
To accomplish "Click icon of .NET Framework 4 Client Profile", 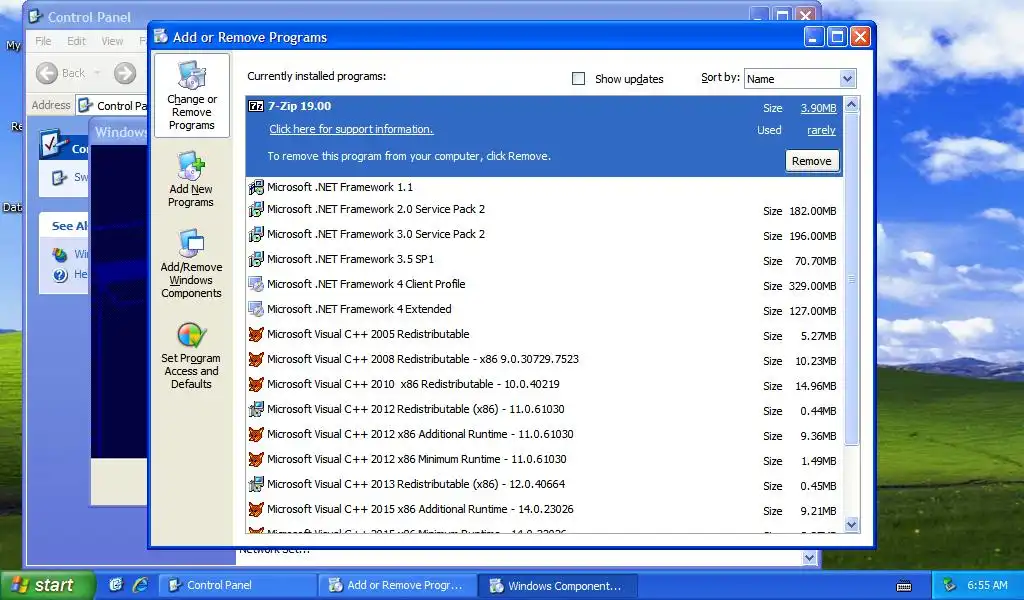I will (256, 285).
